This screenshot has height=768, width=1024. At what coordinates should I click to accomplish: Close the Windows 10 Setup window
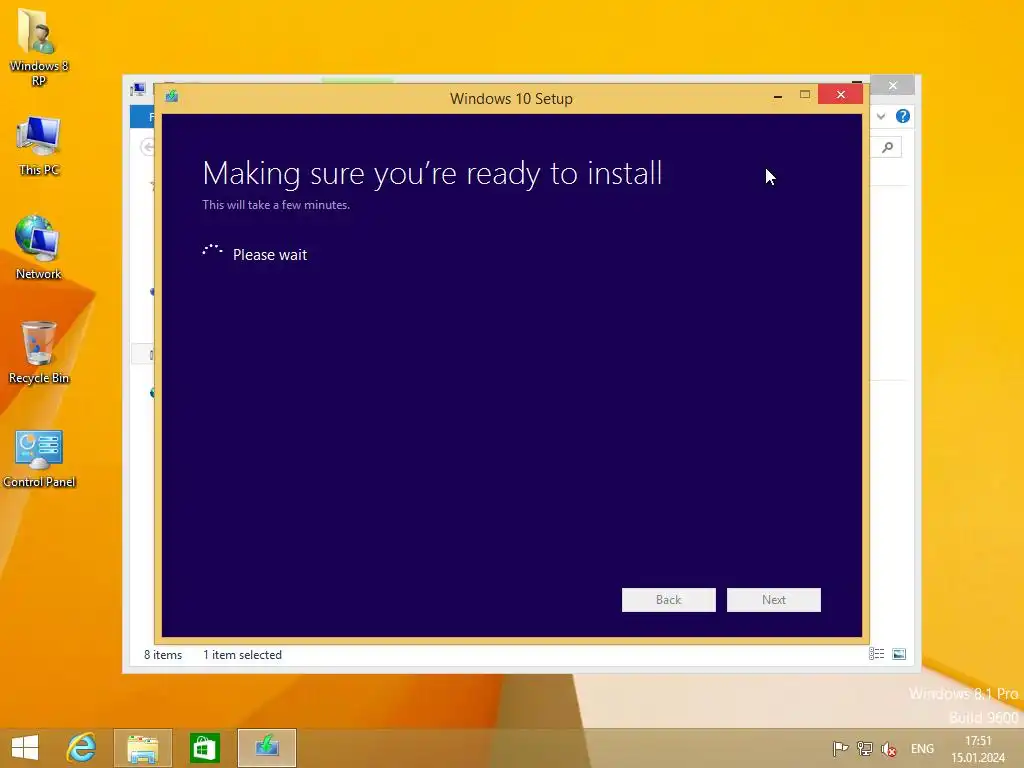pyautogui.click(x=840, y=95)
